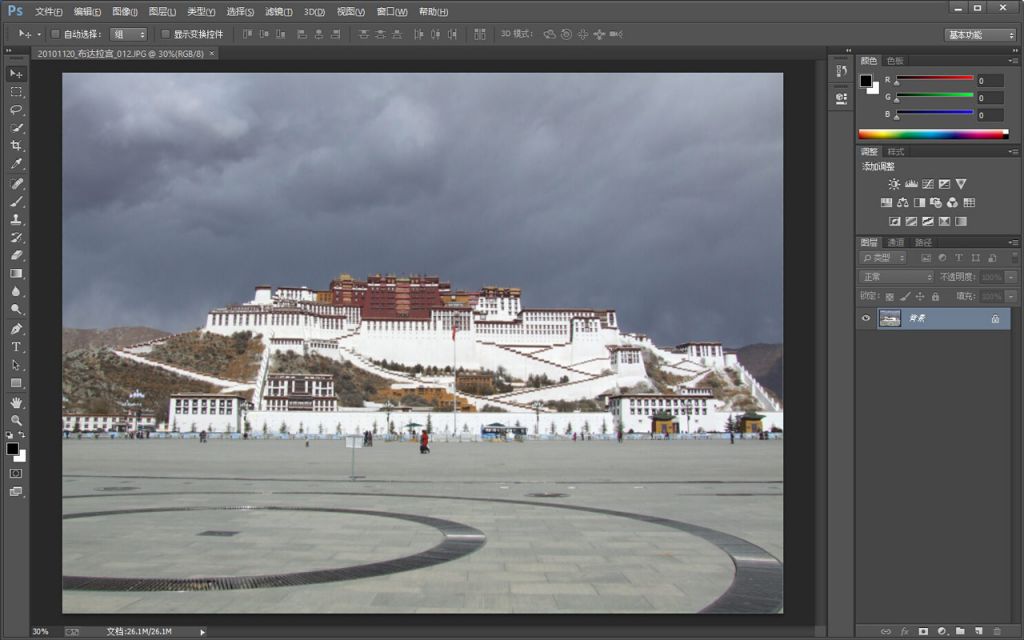Choose the Clone Stamp tool
This screenshot has height=640, width=1024.
pos(16,219)
